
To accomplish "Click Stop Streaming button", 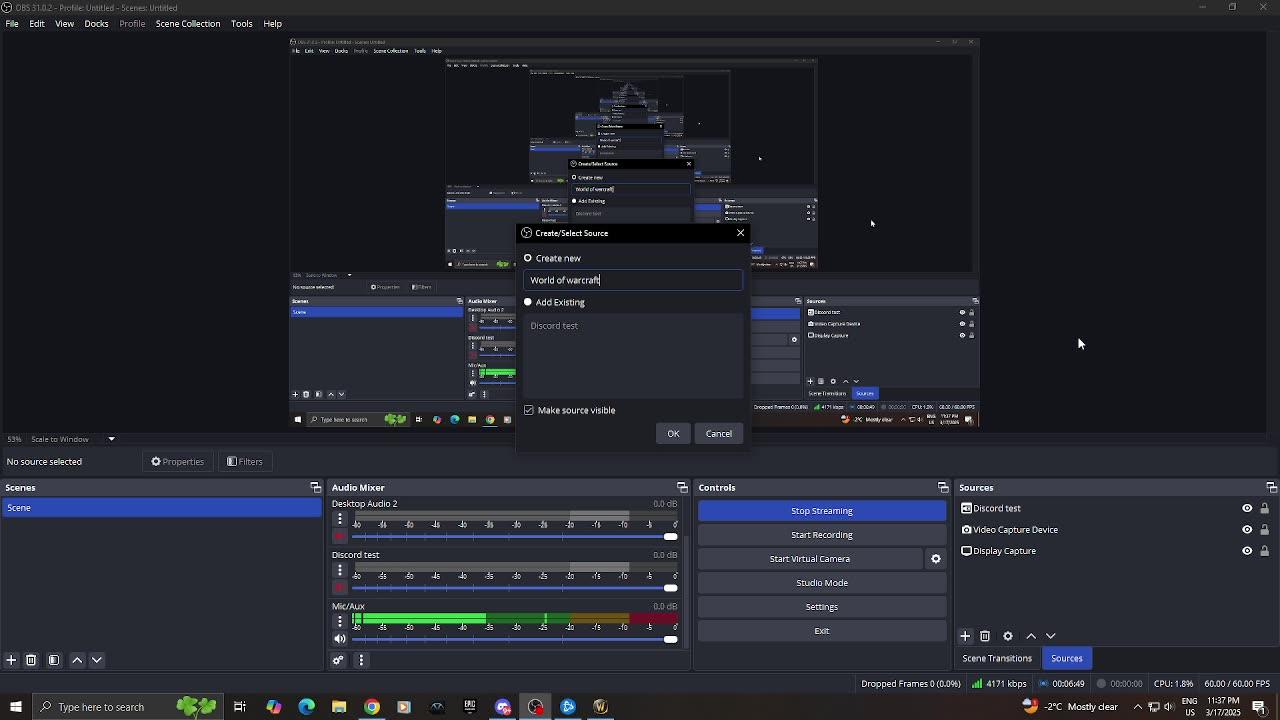I will pyautogui.click(x=822, y=511).
